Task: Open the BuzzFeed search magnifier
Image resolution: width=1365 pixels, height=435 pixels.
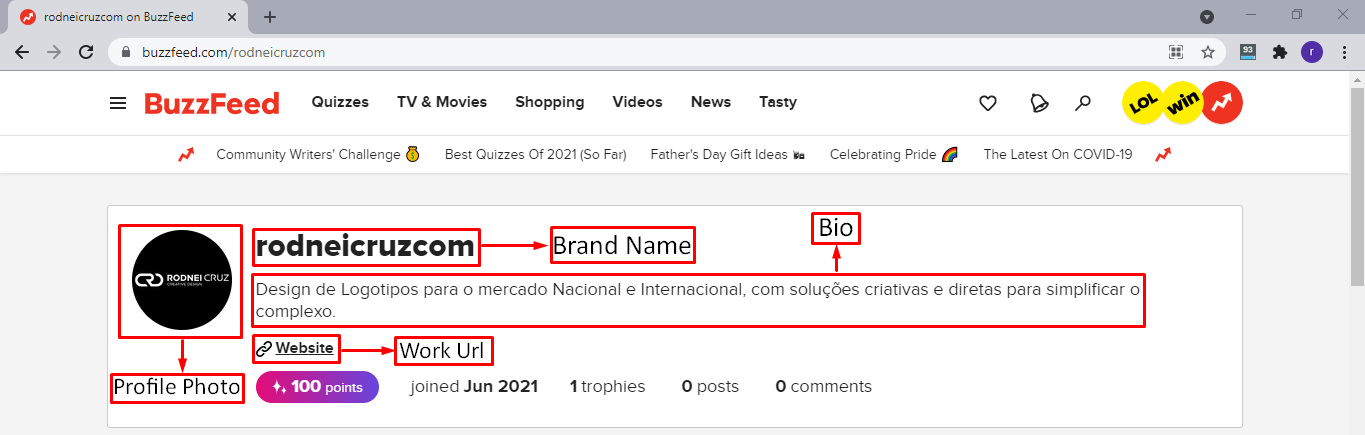Action: pos(1082,103)
